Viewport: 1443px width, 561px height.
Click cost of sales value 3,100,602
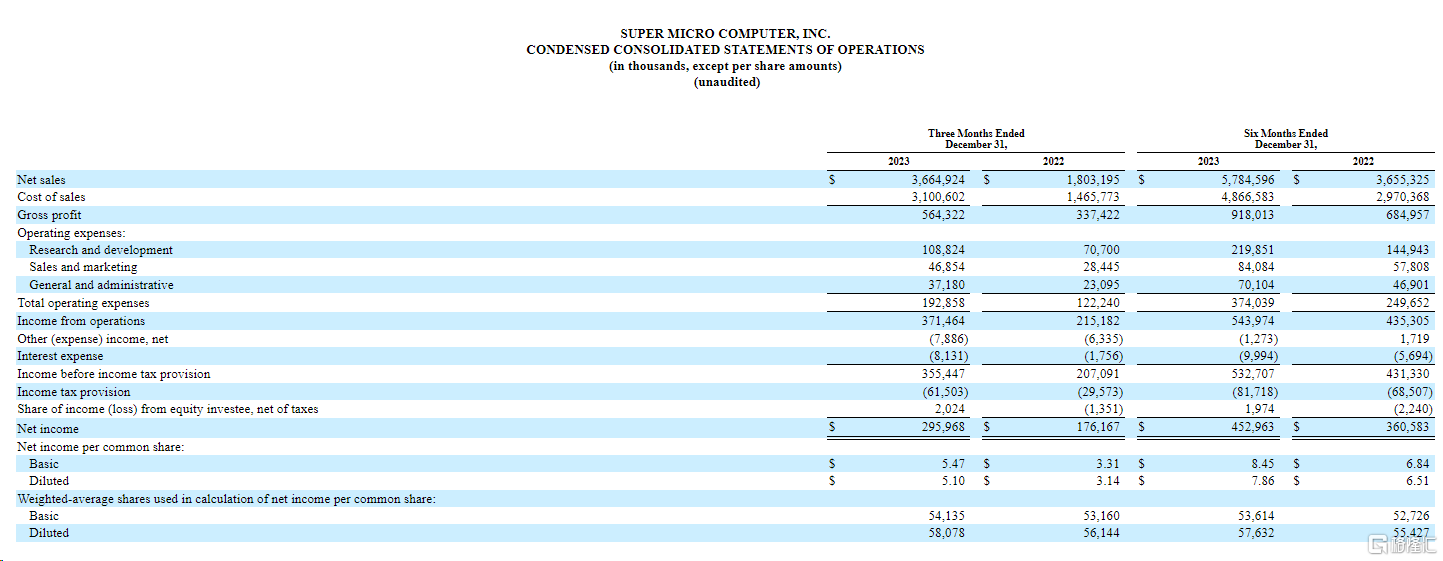pos(938,197)
